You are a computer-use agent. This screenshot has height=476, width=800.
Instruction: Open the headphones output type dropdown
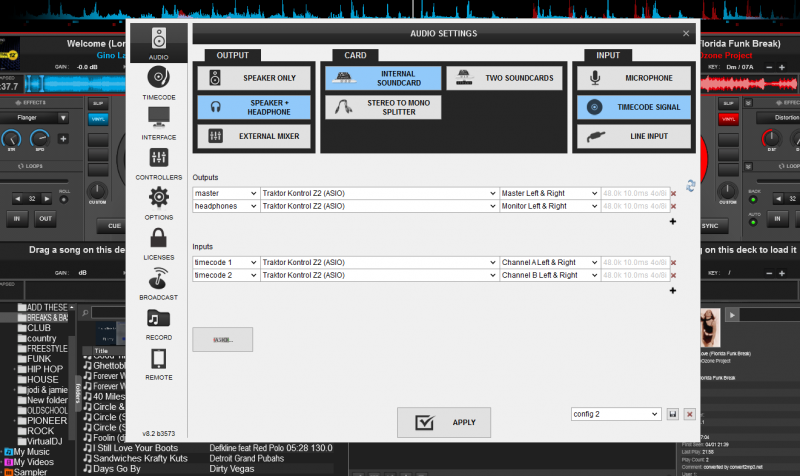(226, 206)
